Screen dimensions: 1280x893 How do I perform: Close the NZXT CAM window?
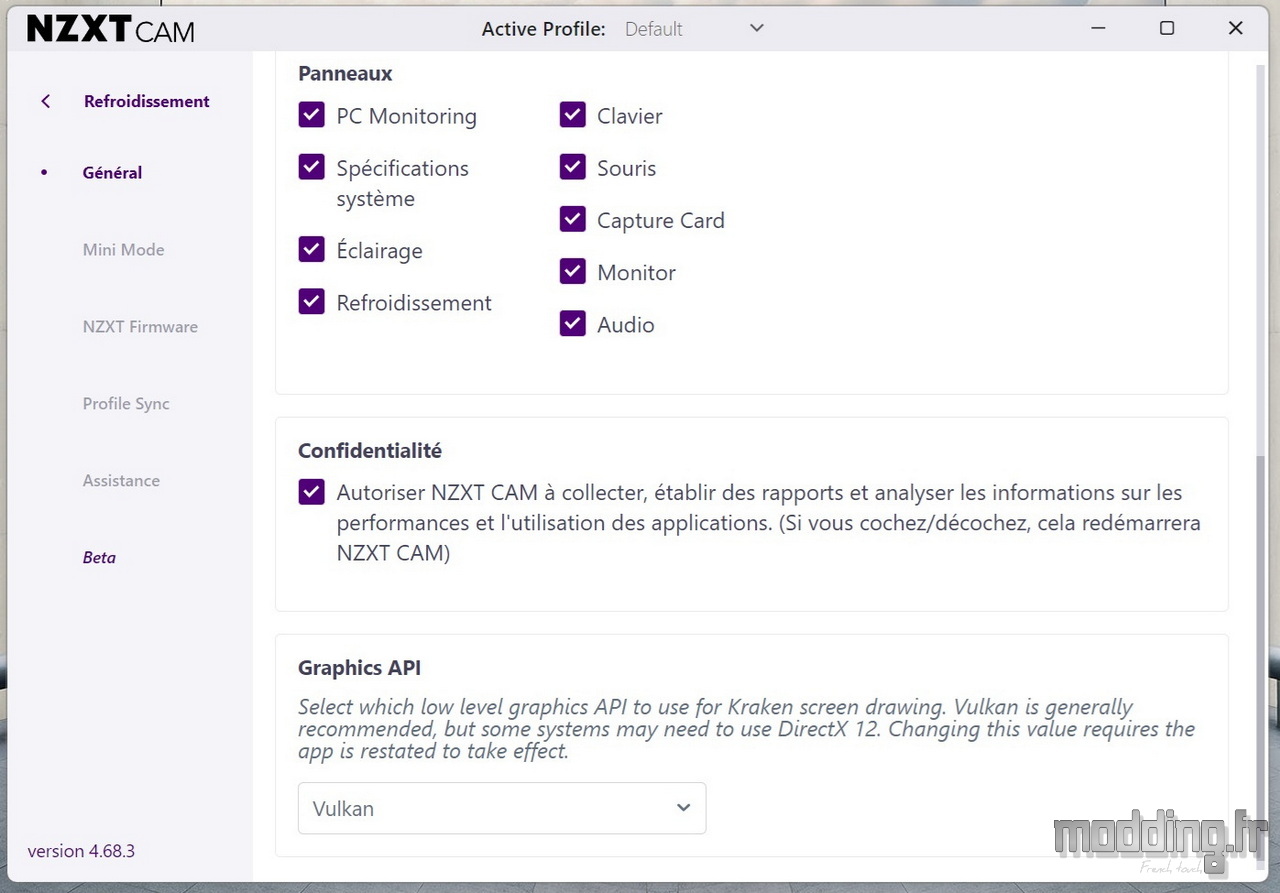coord(1235,29)
